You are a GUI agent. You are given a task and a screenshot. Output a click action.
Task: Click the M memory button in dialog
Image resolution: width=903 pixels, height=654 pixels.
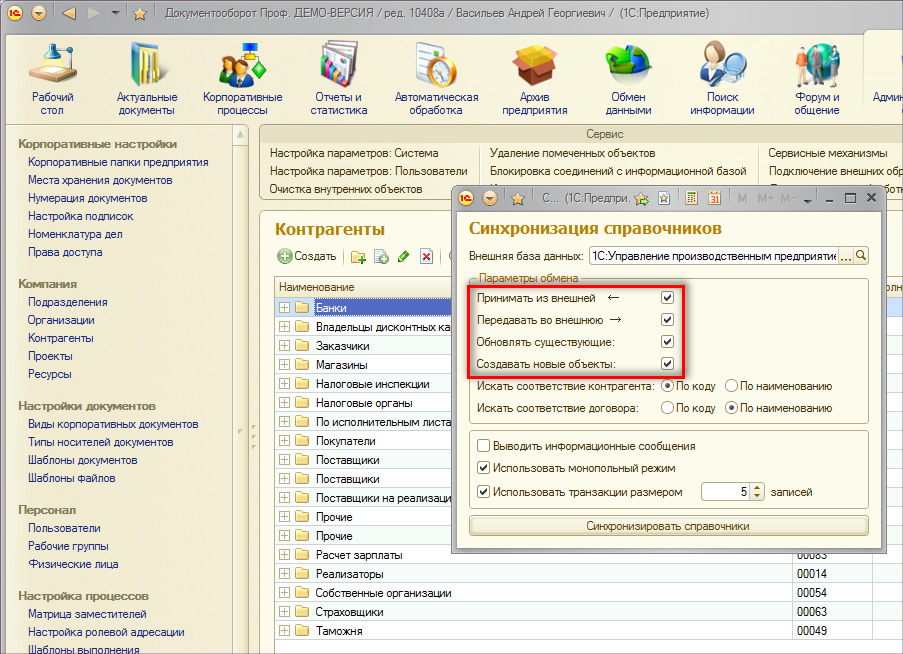pyautogui.click(x=742, y=199)
